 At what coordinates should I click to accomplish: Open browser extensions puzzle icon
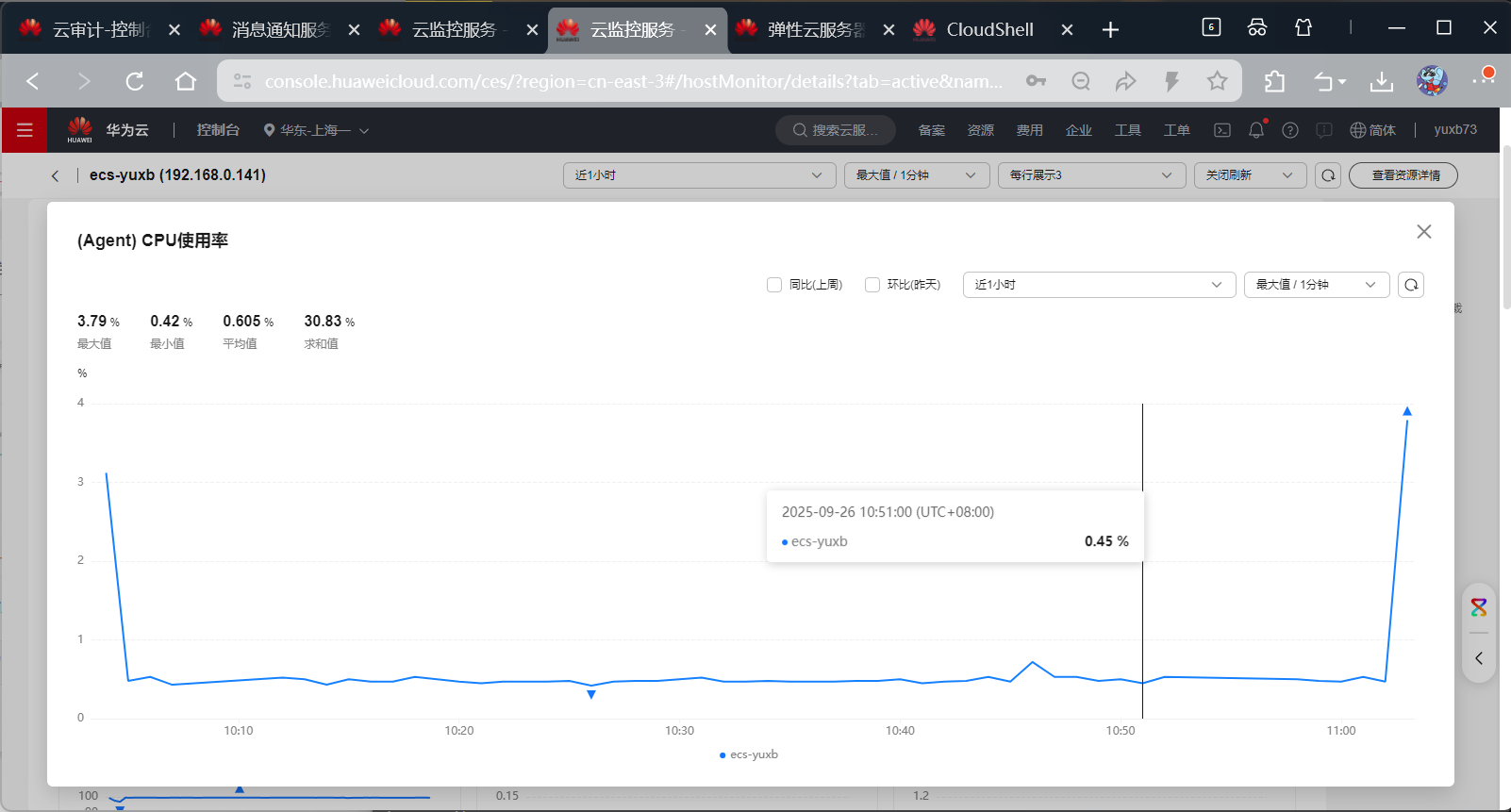(1274, 81)
